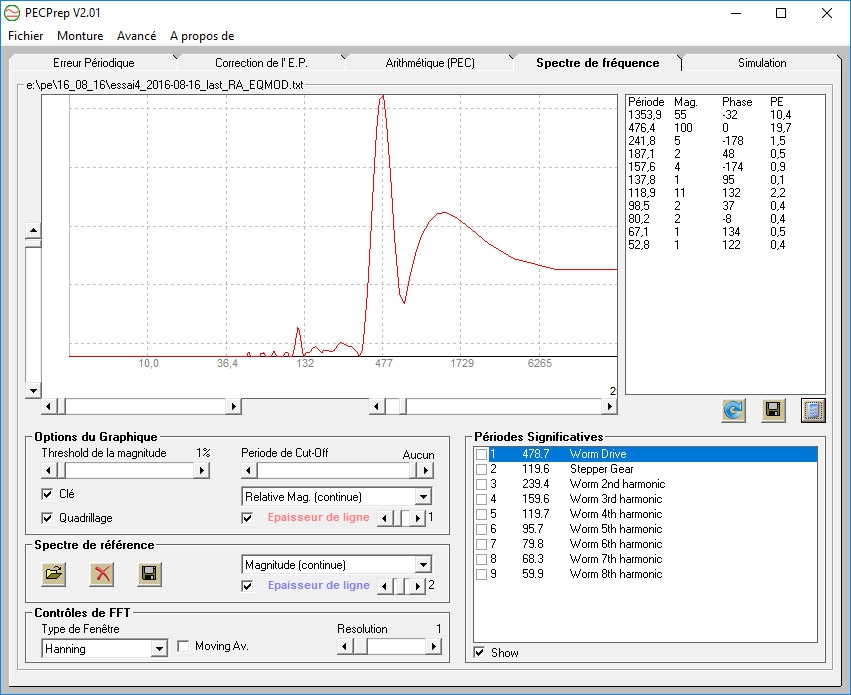Select the Worm 7th harmonic row

coord(645,559)
